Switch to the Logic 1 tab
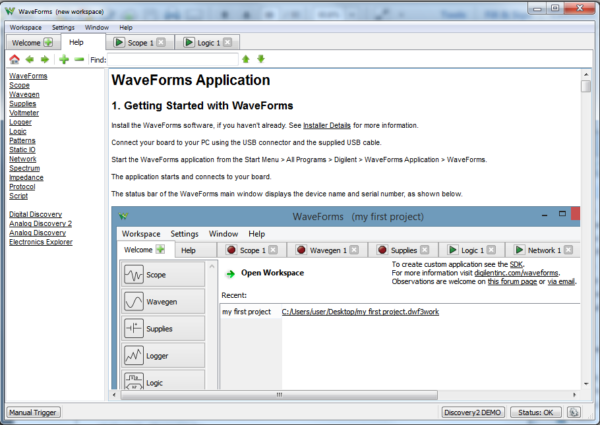Image resolution: width=600 pixels, height=425 pixels. (x=209, y=43)
